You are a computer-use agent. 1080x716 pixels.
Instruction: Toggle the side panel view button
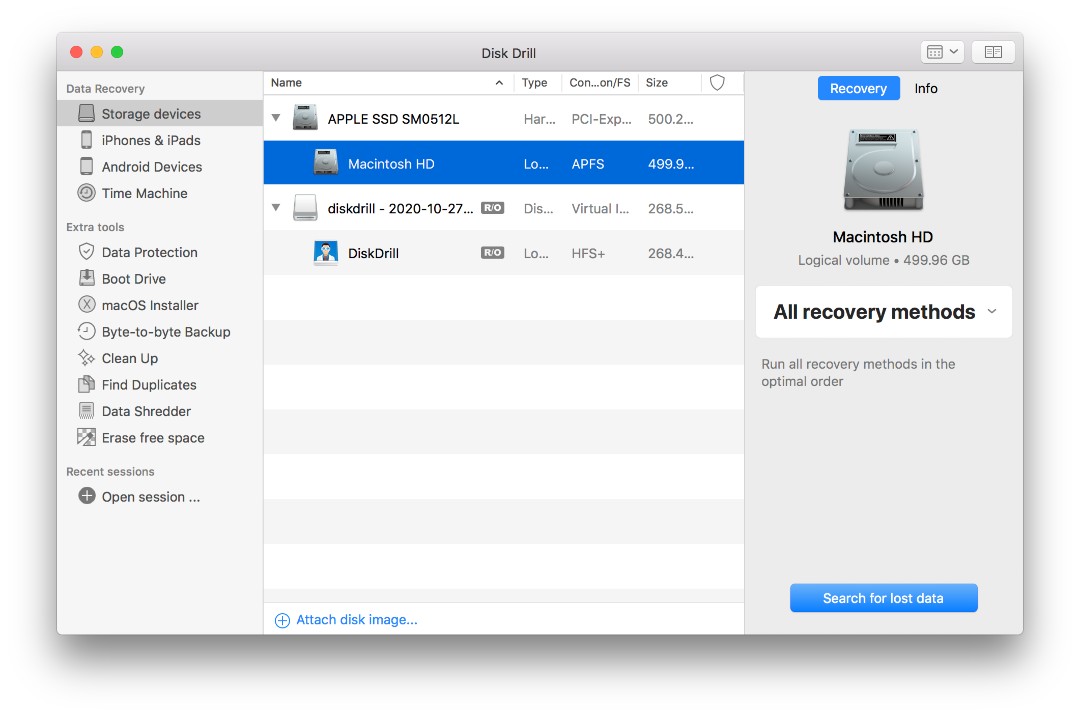click(993, 52)
